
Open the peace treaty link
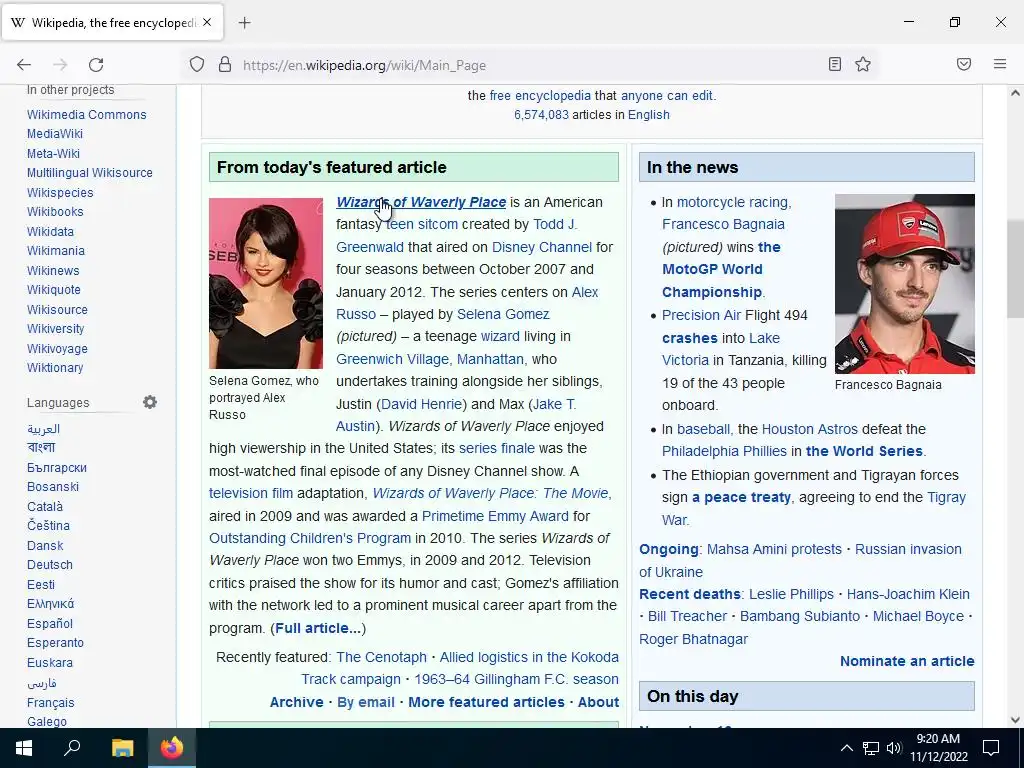coord(741,498)
